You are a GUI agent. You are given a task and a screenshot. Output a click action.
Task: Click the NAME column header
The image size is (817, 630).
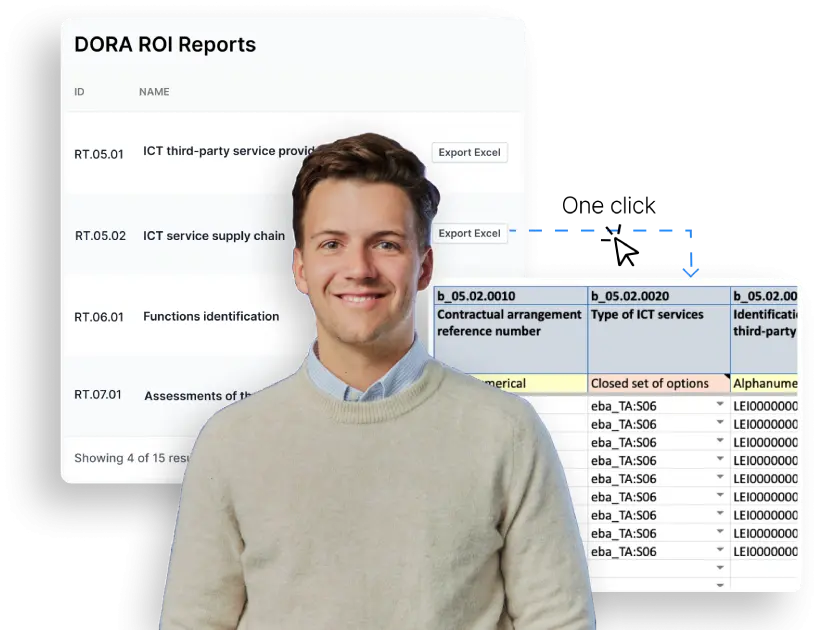(x=154, y=92)
